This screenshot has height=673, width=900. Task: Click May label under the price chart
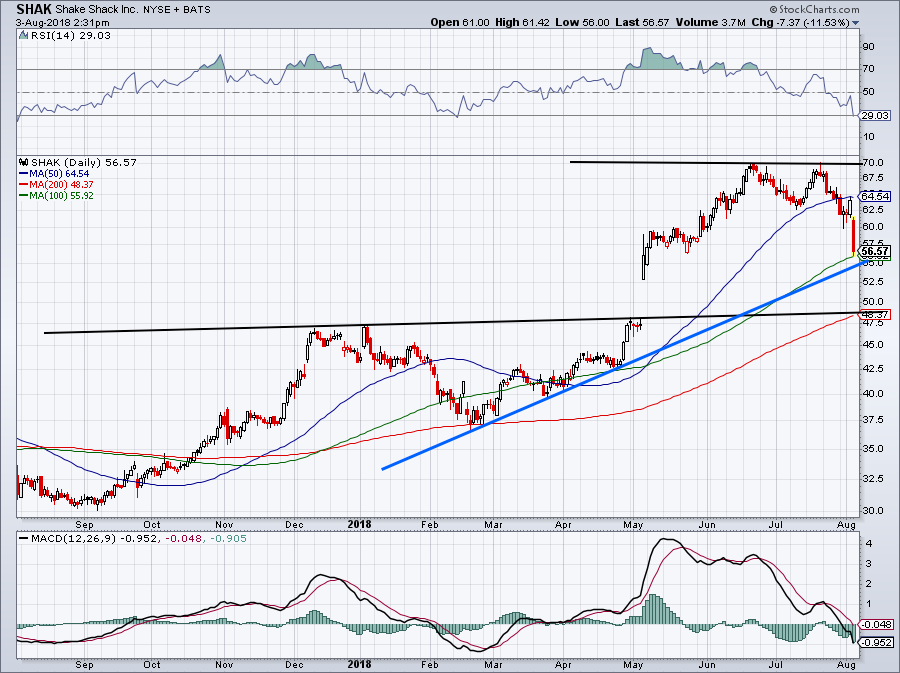(633, 525)
